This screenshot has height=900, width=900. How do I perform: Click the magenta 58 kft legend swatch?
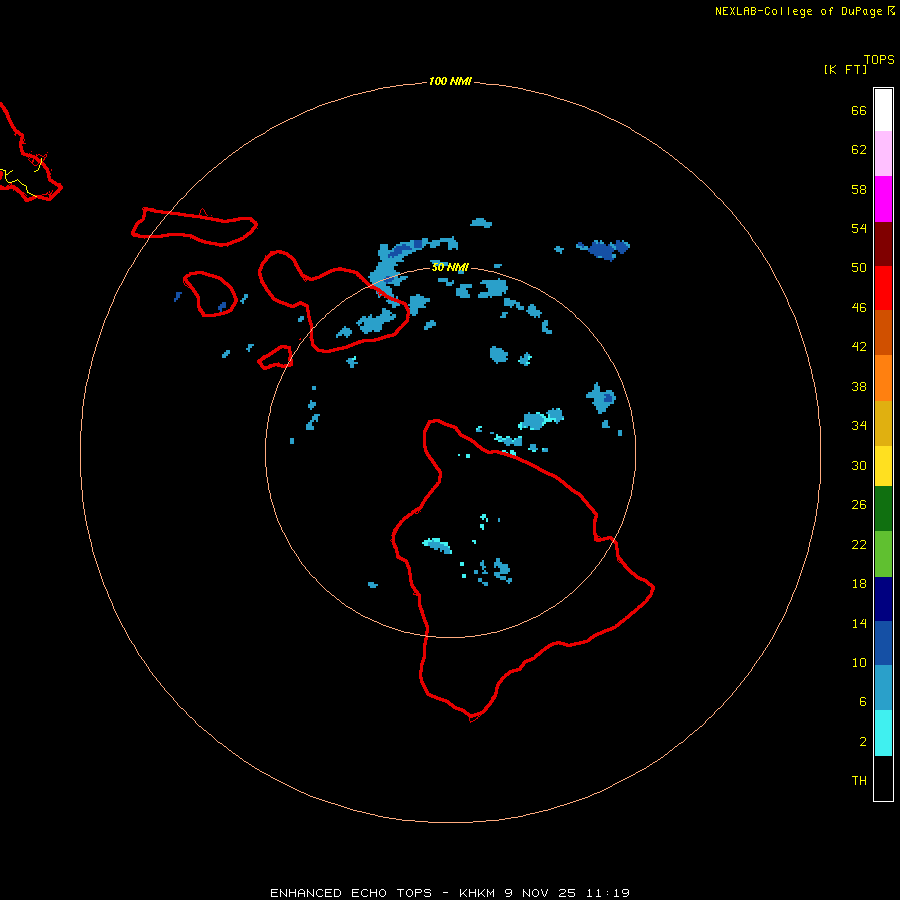pos(883,199)
